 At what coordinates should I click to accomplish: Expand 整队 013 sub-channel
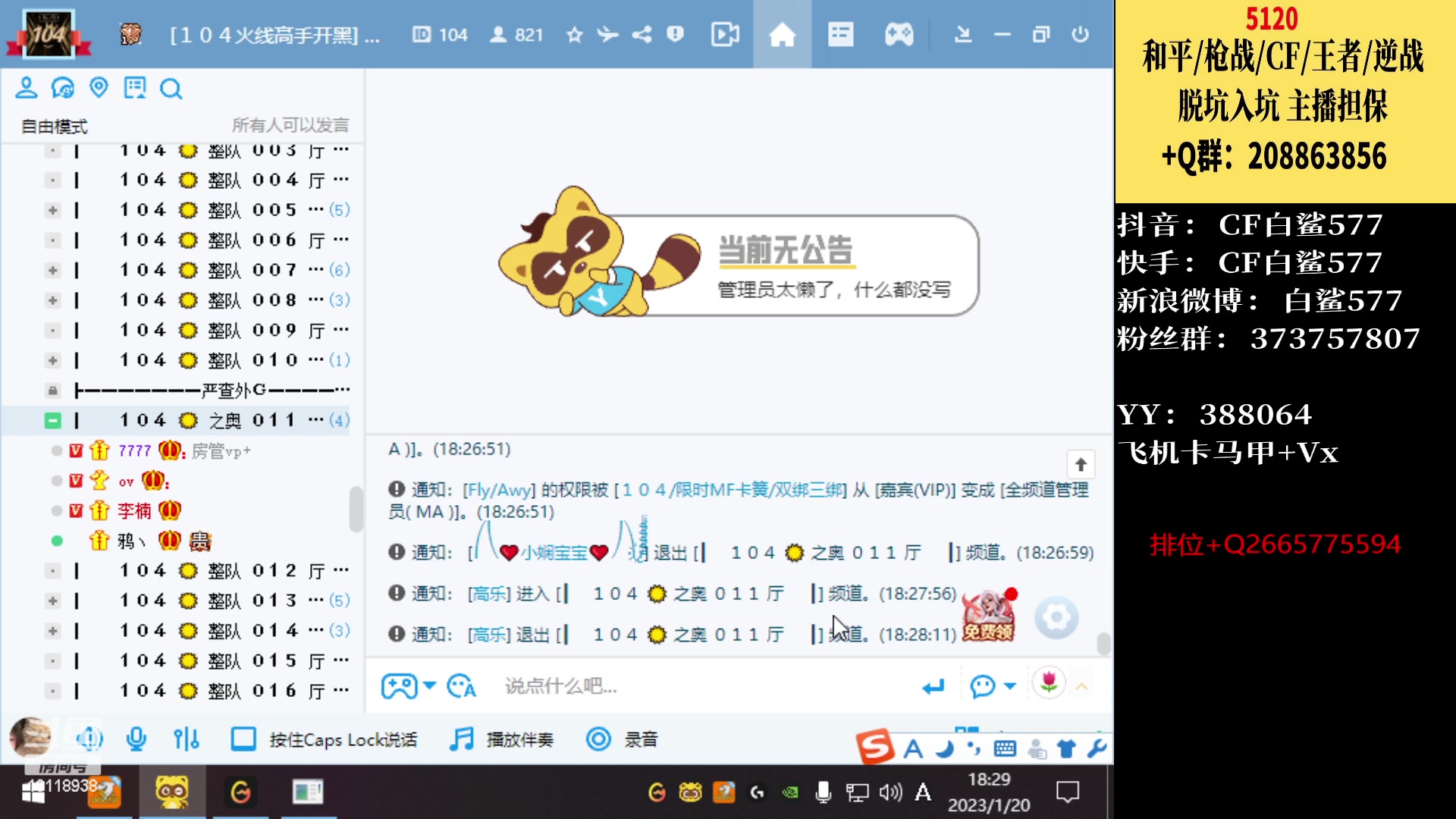[52, 601]
